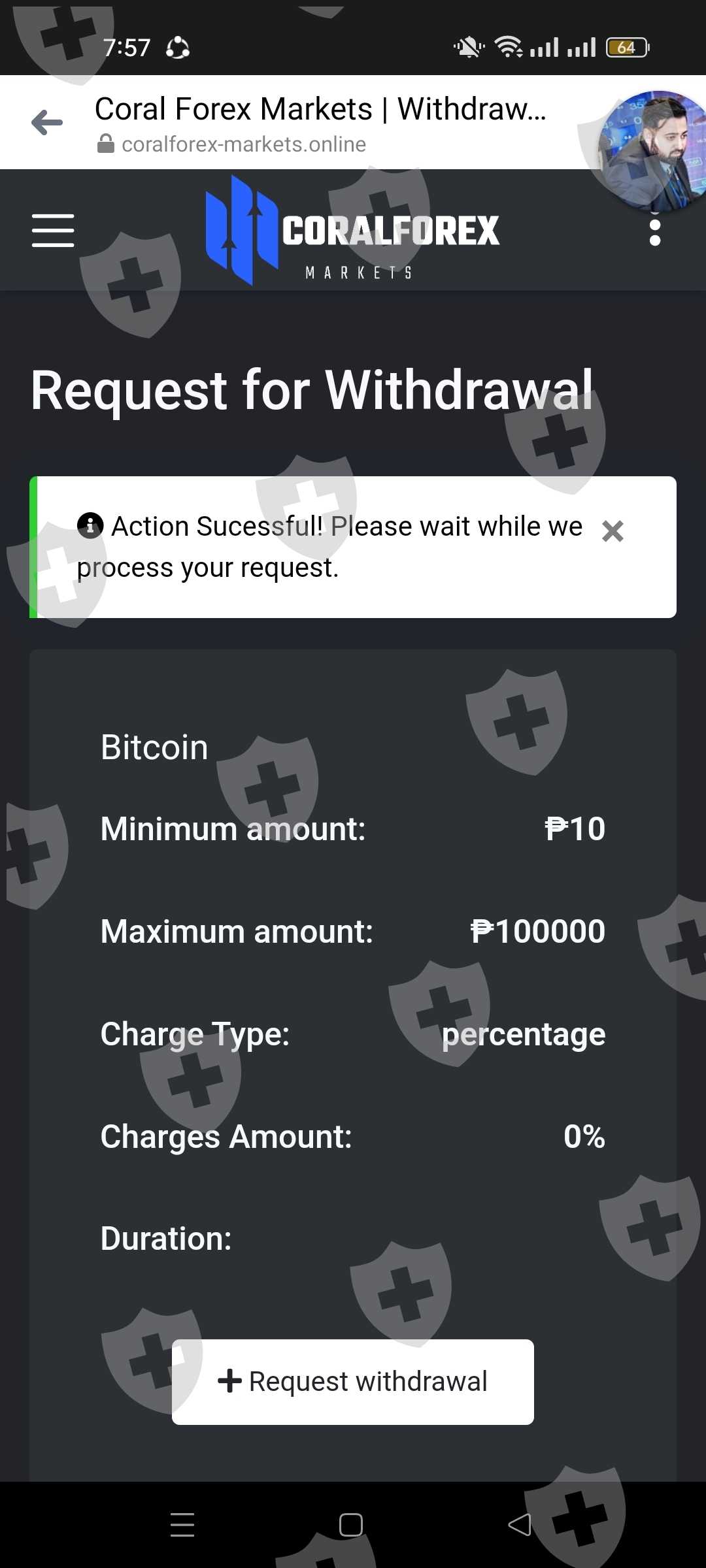Tap the Coral Forex Markets page title

tap(320, 109)
